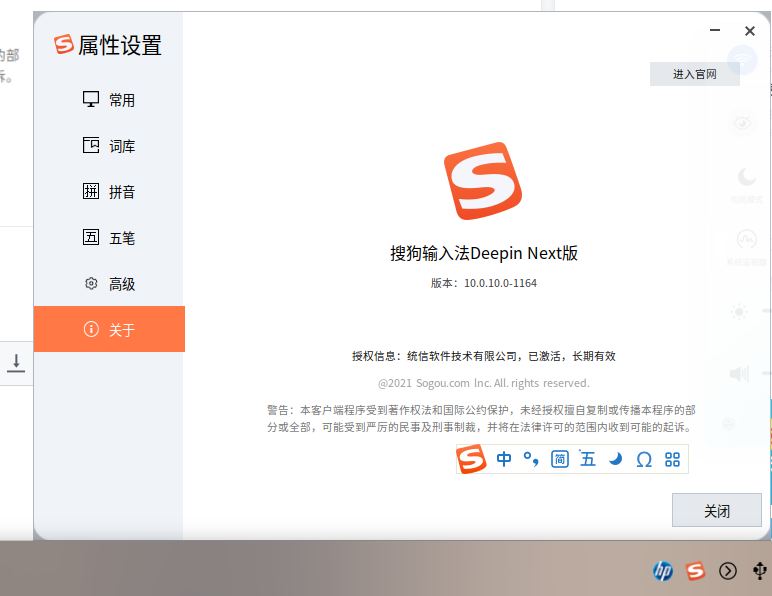The width and height of the screenshot is (772, 596).
Task: Switch to the 五笔 settings tab
Action: pos(109,238)
